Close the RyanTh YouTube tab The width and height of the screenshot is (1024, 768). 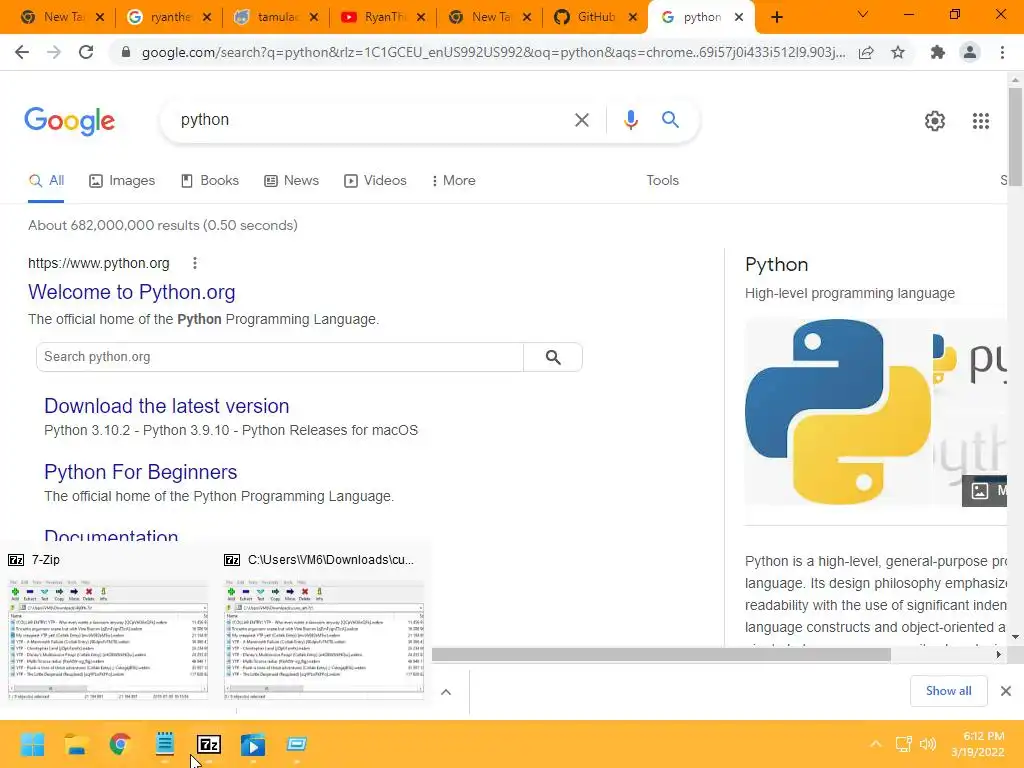[x=421, y=17]
